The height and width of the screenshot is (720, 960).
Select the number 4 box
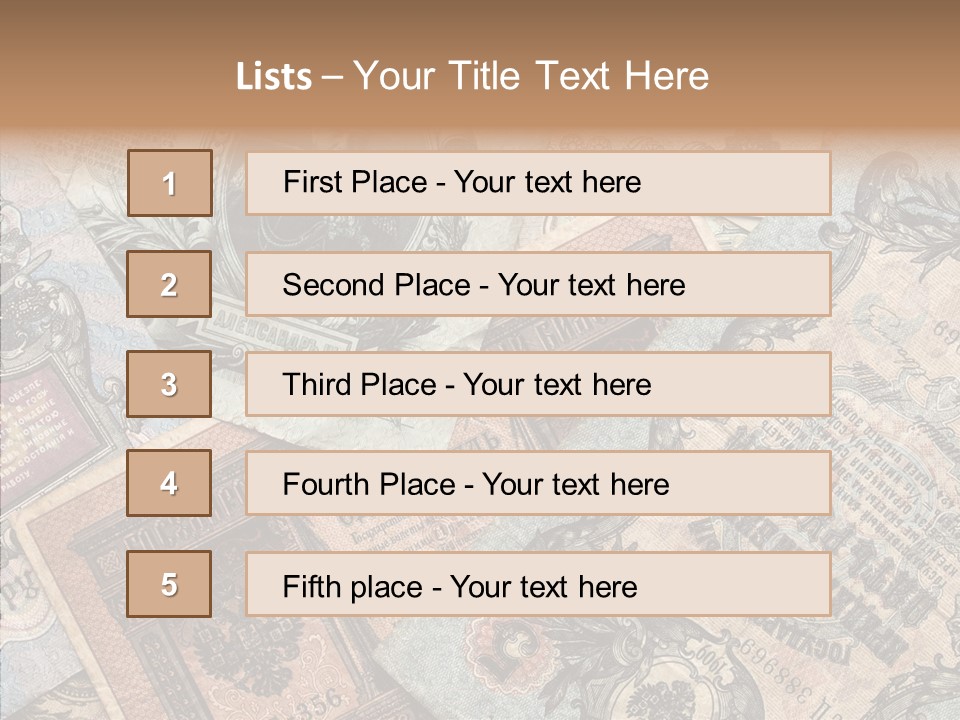[169, 484]
